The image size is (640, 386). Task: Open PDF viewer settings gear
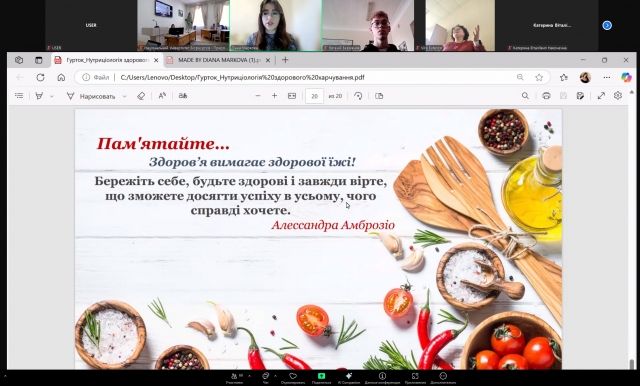point(618,95)
